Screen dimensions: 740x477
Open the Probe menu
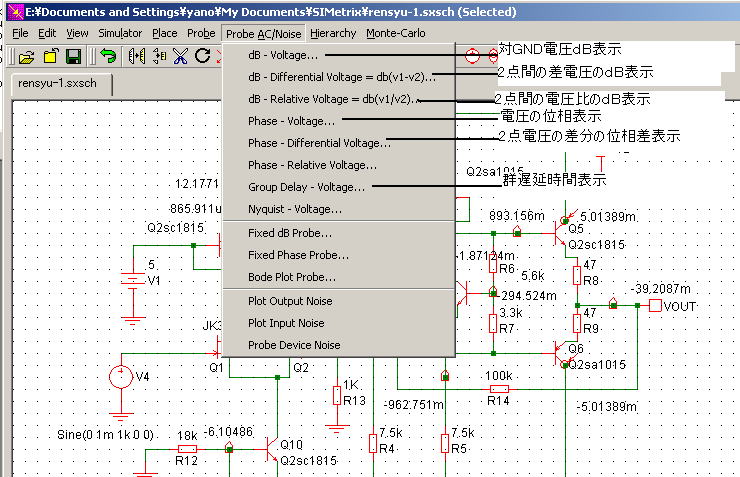[x=201, y=33]
